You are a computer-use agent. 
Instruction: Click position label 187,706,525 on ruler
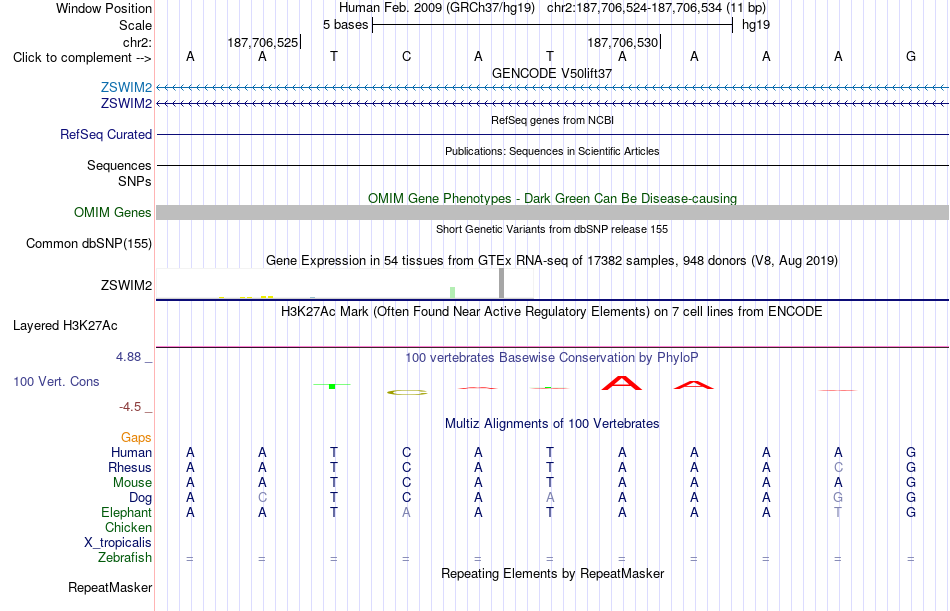coord(263,42)
